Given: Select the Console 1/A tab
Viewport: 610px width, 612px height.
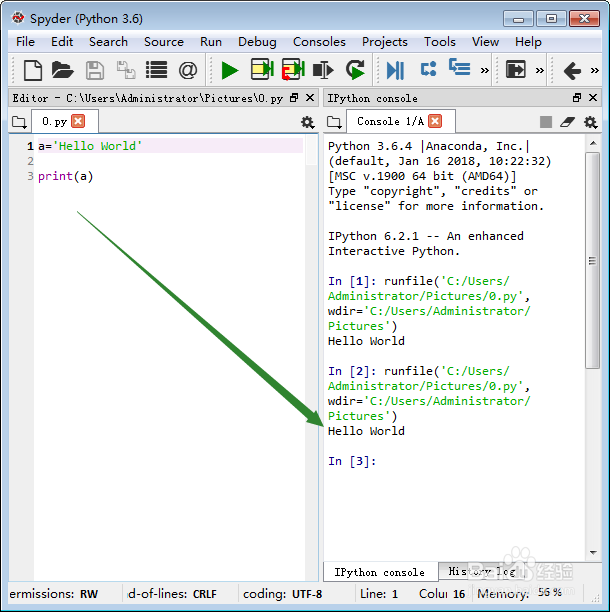Looking at the screenshot, I should click(390, 121).
